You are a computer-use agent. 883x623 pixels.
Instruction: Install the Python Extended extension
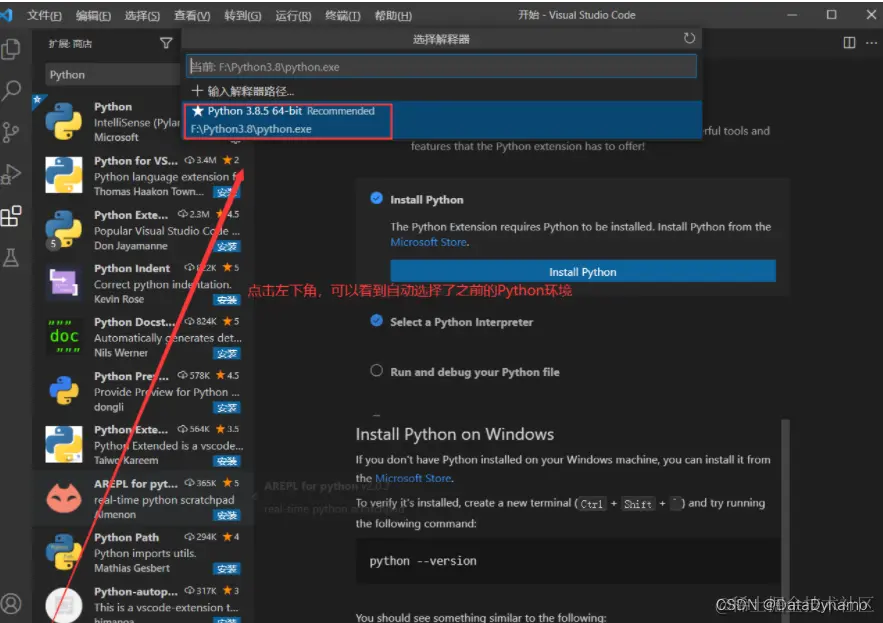pyautogui.click(x=226, y=462)
